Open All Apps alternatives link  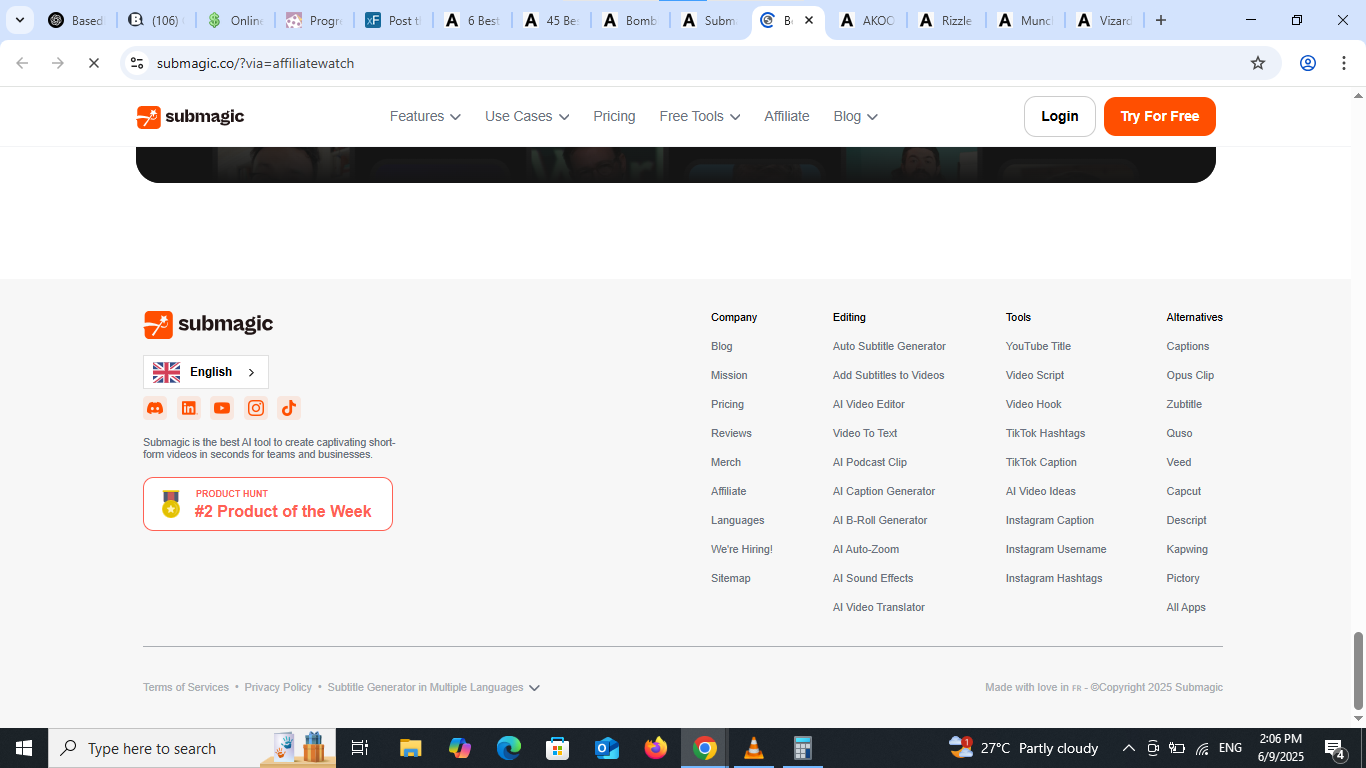pos(1186,607)
